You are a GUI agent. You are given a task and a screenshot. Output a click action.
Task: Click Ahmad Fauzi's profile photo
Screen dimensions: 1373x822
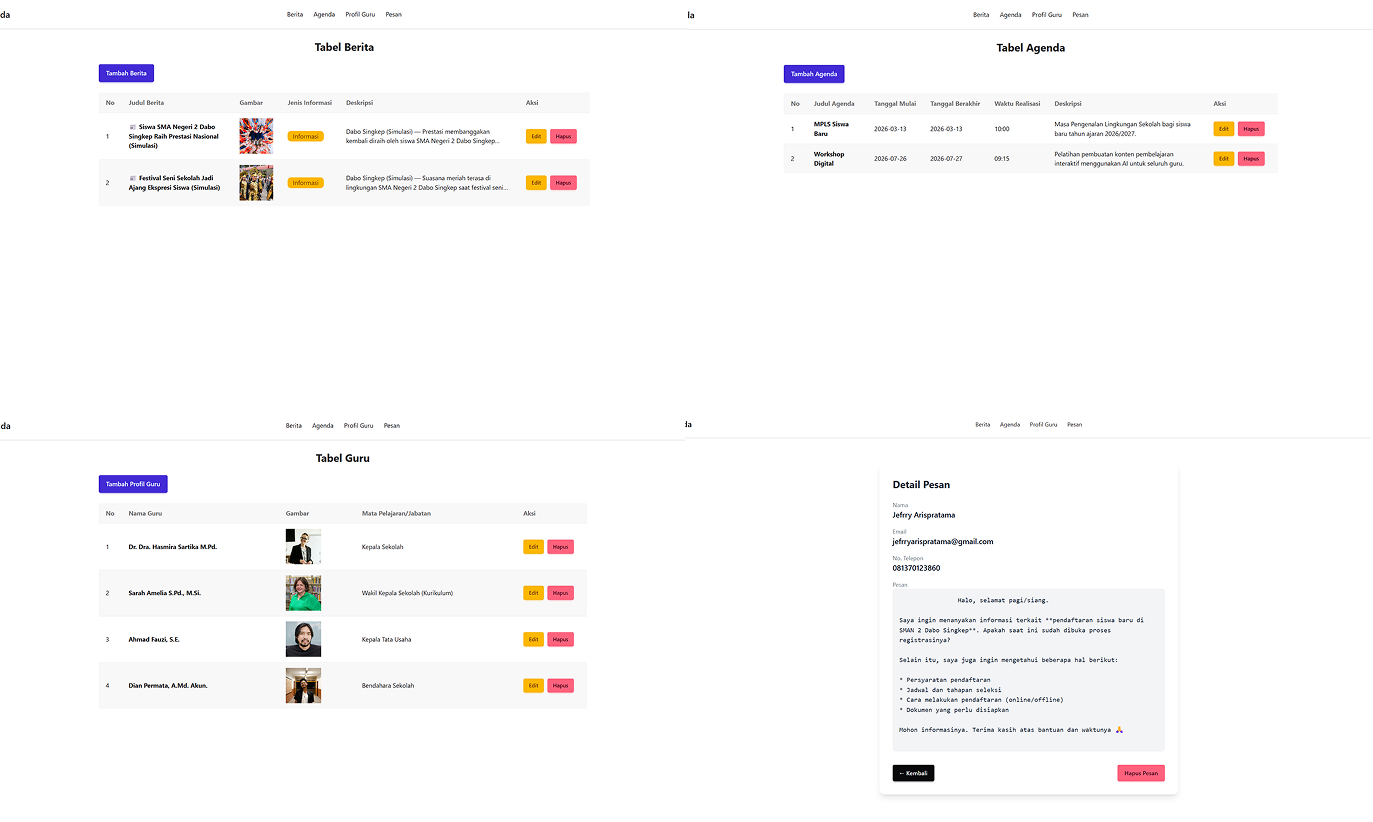(x=303, y=639)
